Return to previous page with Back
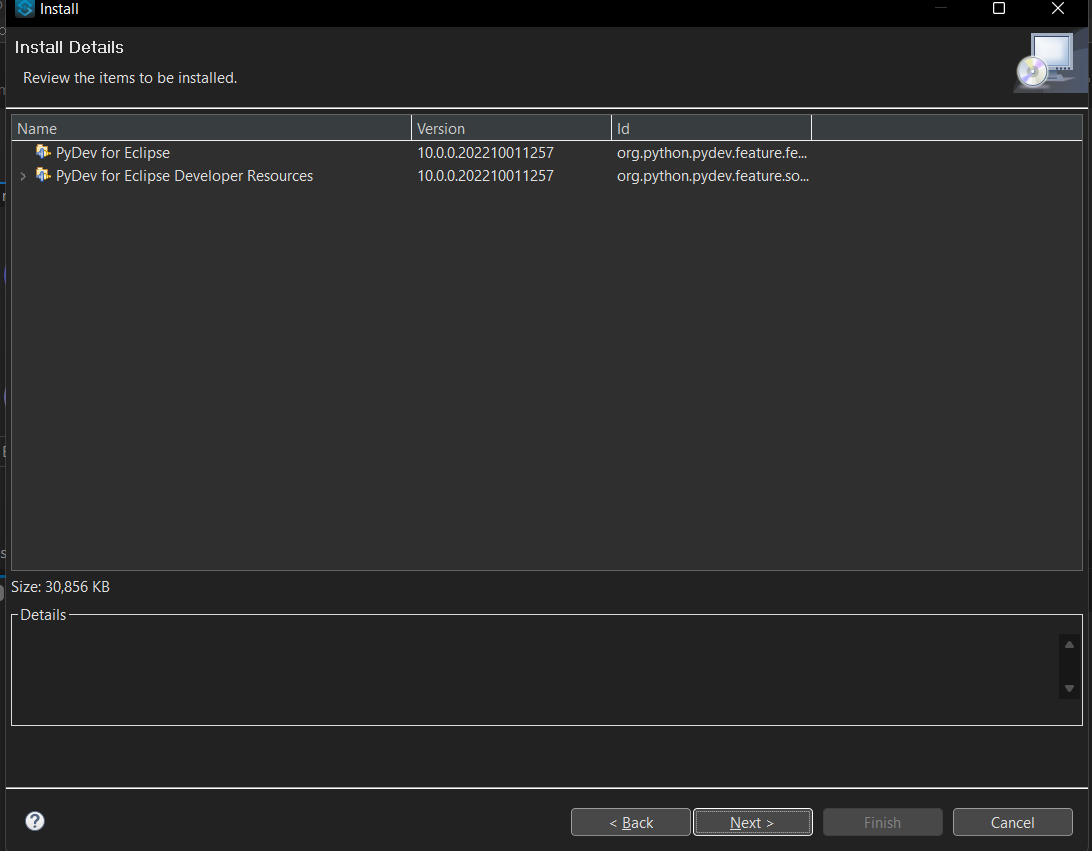Screen dimensions: 1092x851 tap(631, 822)
